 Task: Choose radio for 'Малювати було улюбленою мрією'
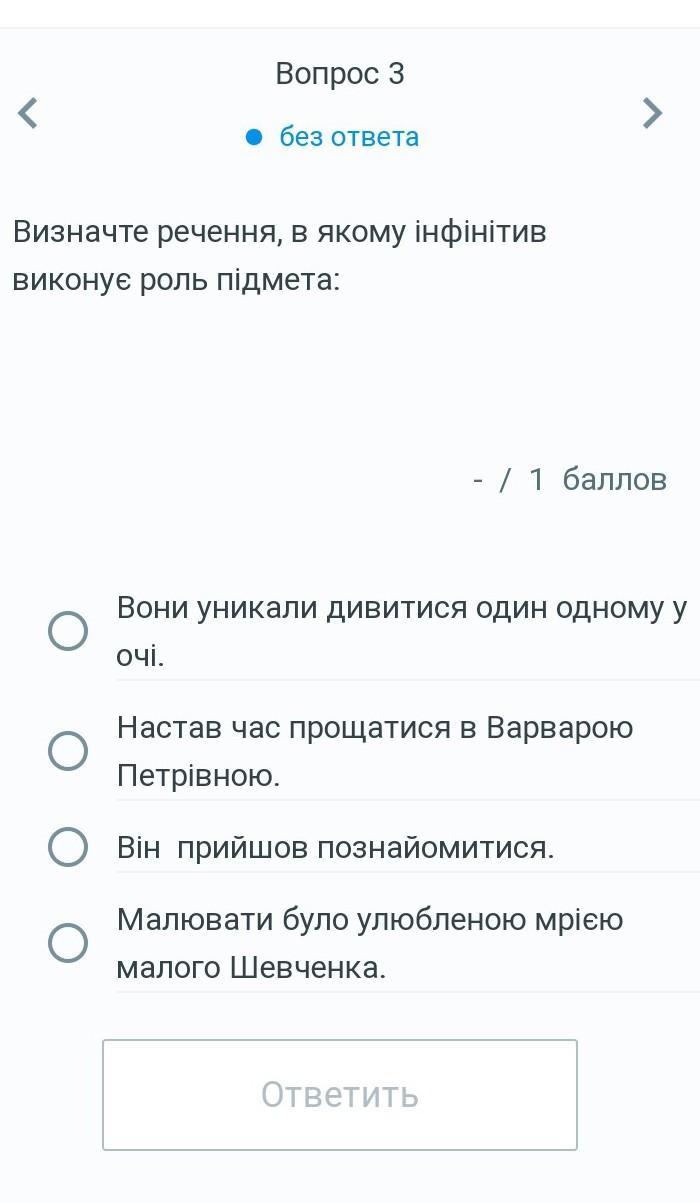68,943
